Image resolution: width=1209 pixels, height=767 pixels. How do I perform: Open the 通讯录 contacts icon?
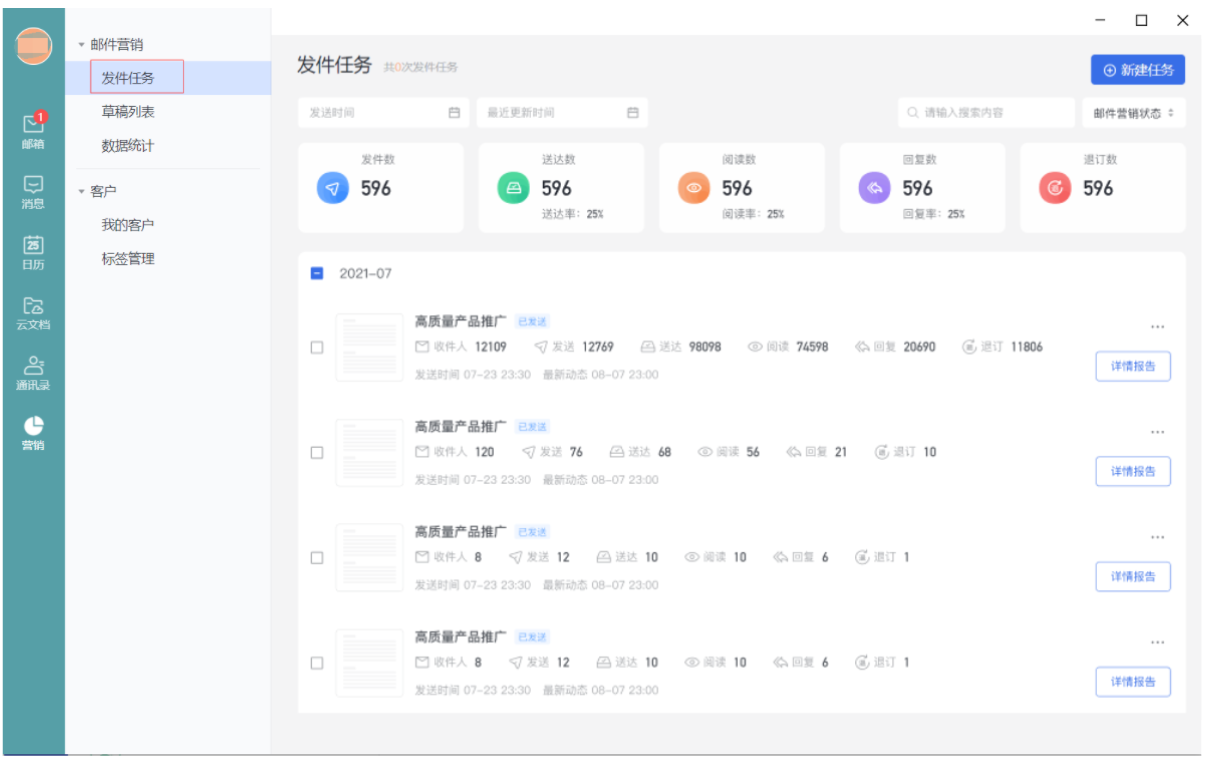coord(34,372)
